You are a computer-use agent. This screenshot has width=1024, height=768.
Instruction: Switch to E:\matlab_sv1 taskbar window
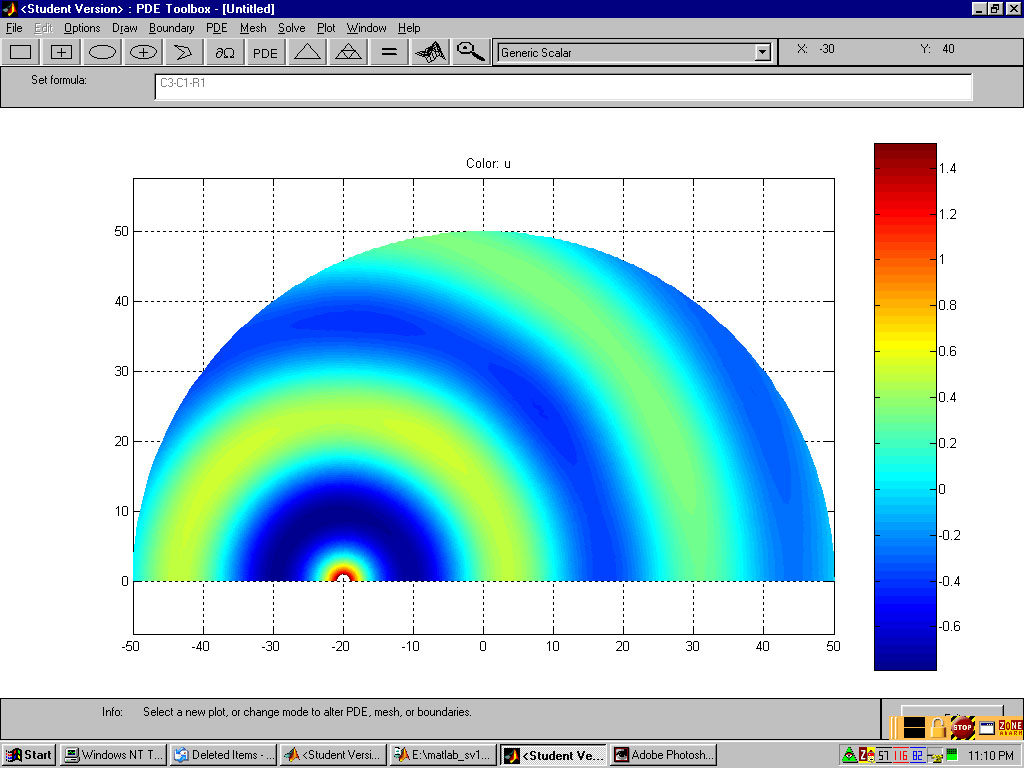click(443, 755)
